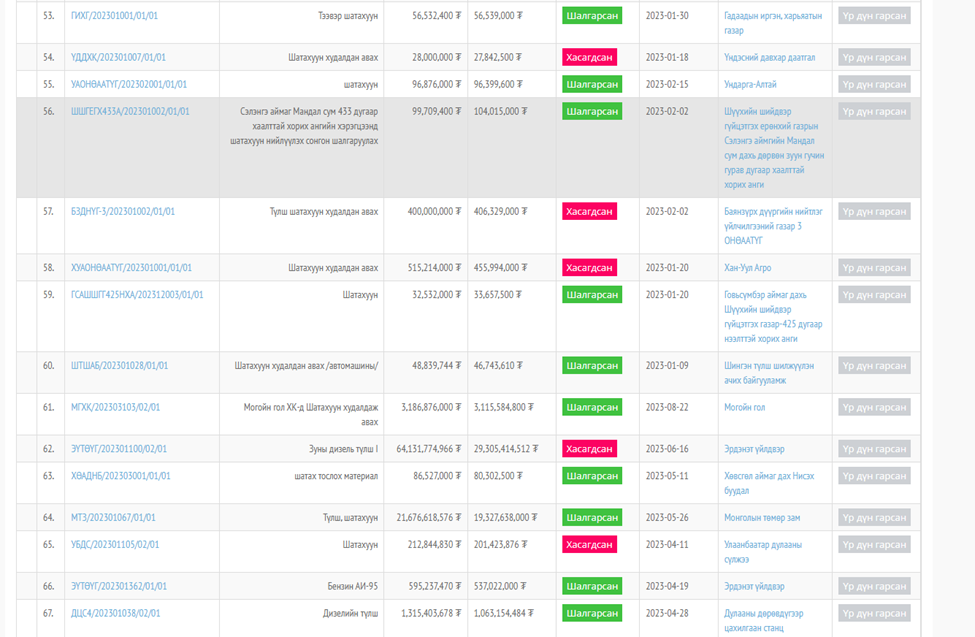Click red Хасагдсан badge in row 62

pyautogui.click(x=589, y=449)
